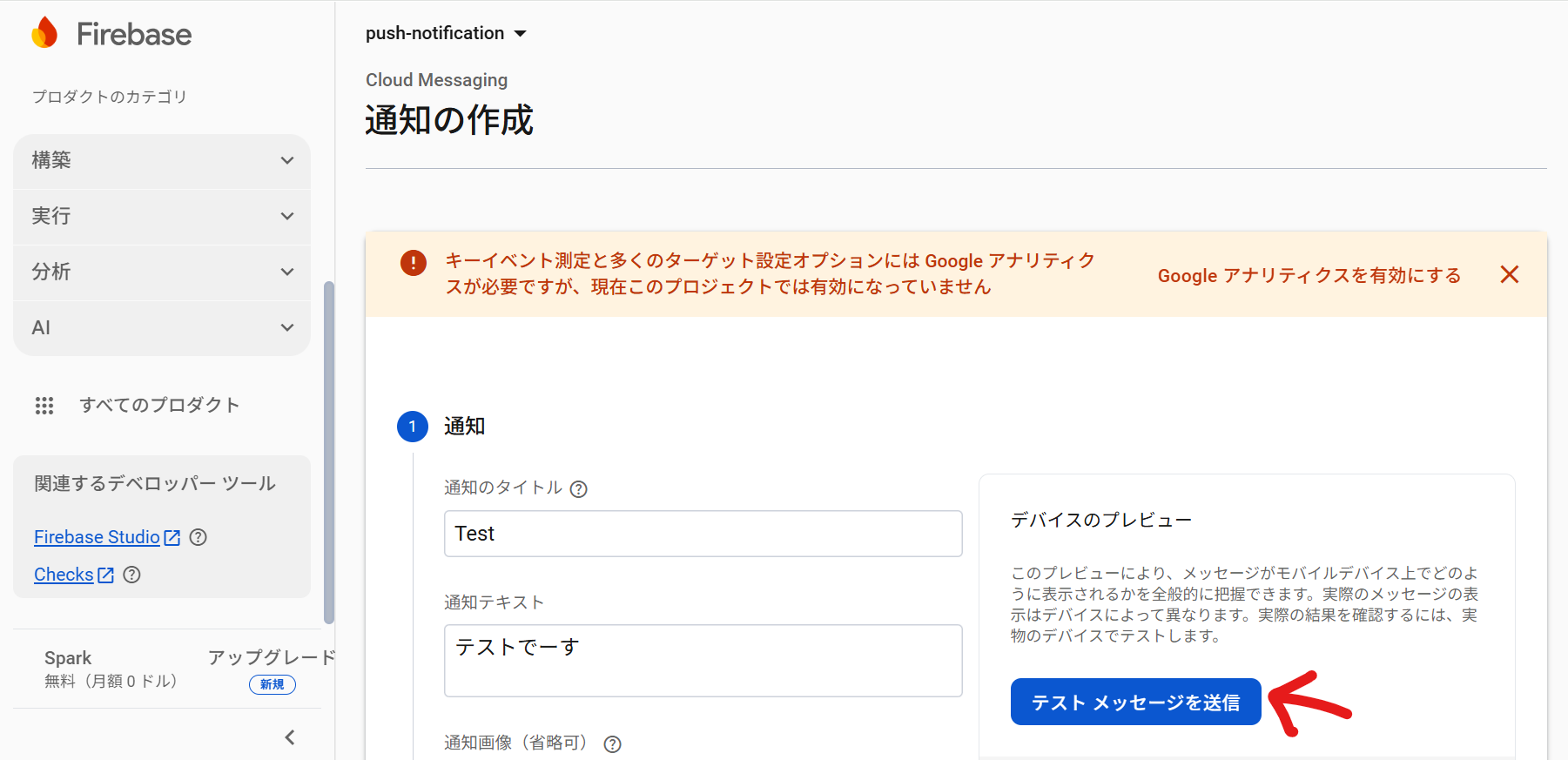Collapse the sidebar with the chevron
The image size is (1568, 760).
(289, 736)
